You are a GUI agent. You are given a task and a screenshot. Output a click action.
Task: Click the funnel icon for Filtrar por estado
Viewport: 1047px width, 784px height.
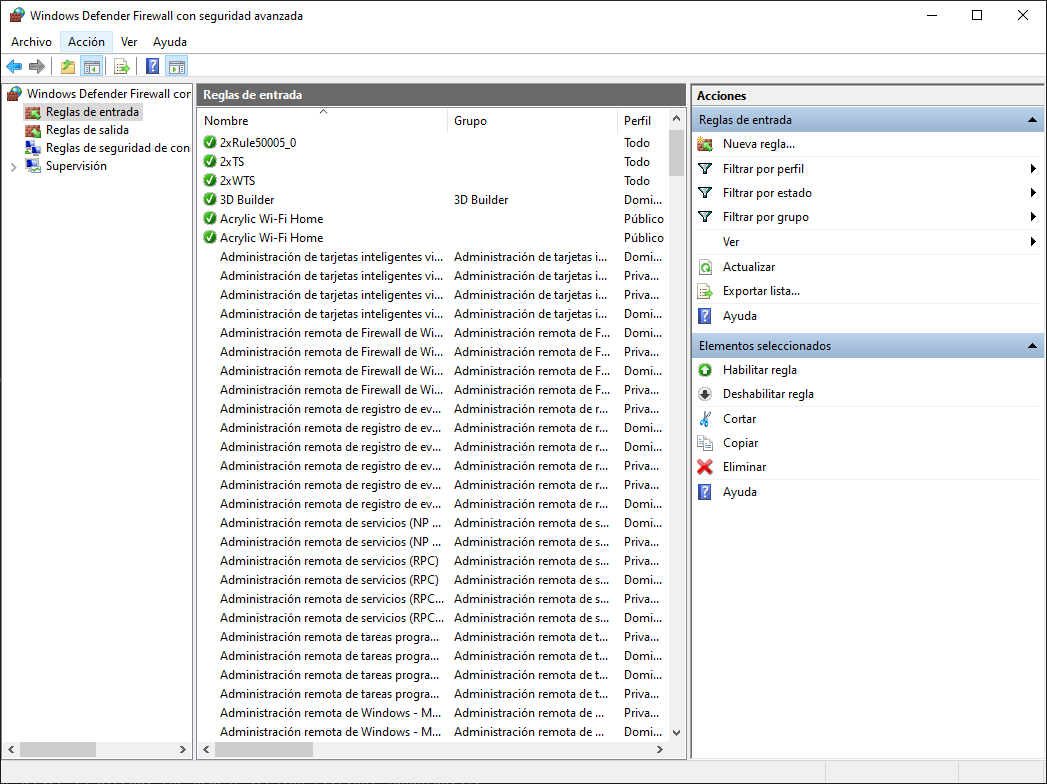(704, 192)
